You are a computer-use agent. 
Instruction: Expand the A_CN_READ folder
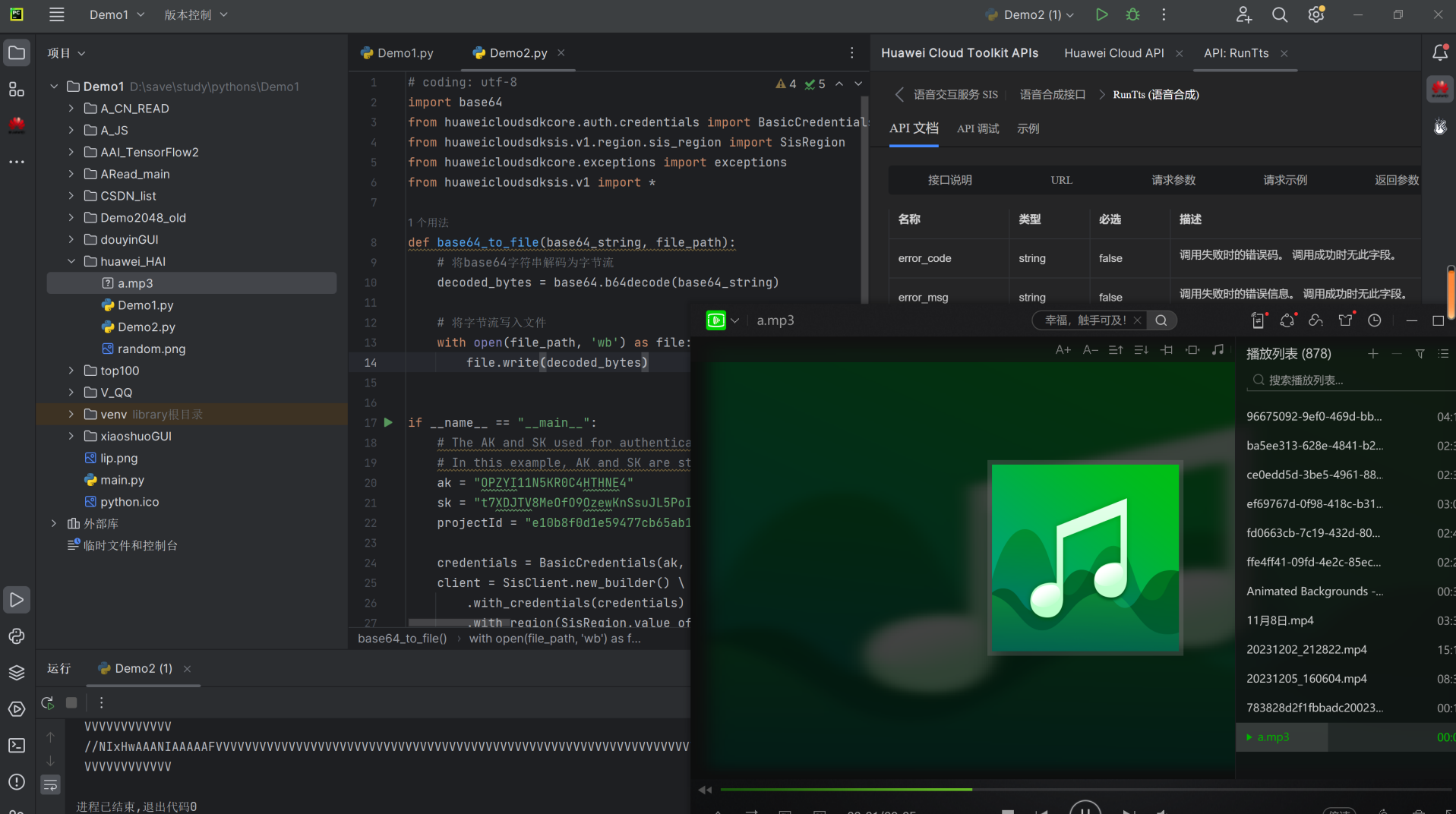pyautogui.click(x=71, y=109)
